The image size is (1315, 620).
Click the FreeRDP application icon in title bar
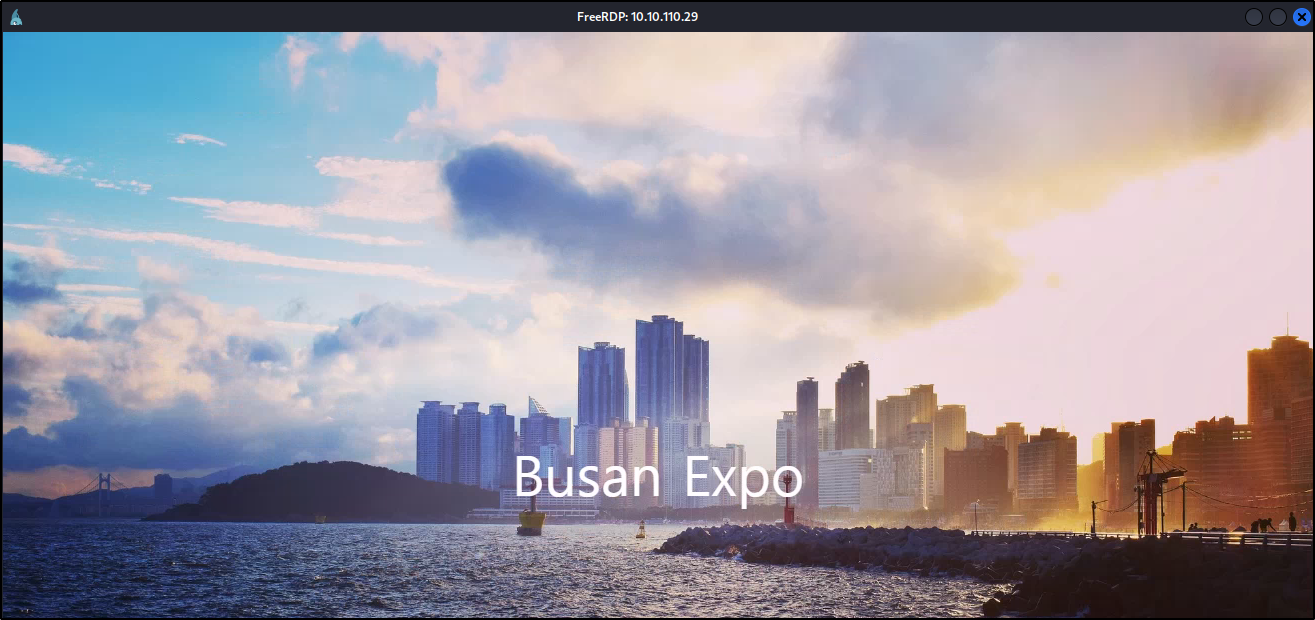[x=16, y=17]
